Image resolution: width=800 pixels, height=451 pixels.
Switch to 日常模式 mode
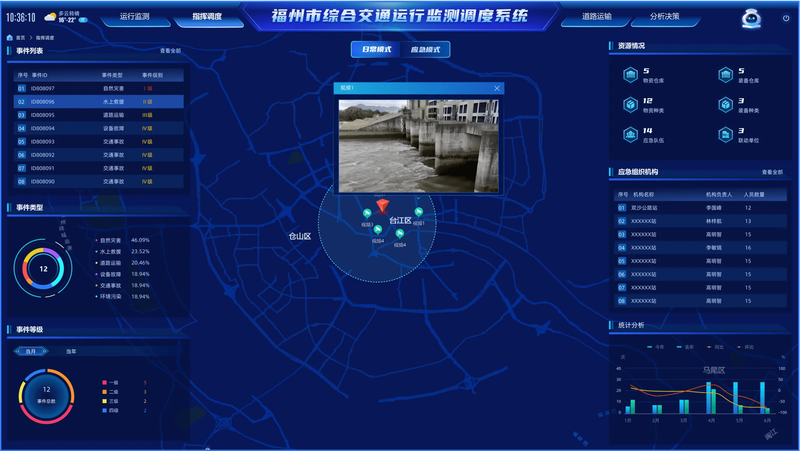(376, 49)
